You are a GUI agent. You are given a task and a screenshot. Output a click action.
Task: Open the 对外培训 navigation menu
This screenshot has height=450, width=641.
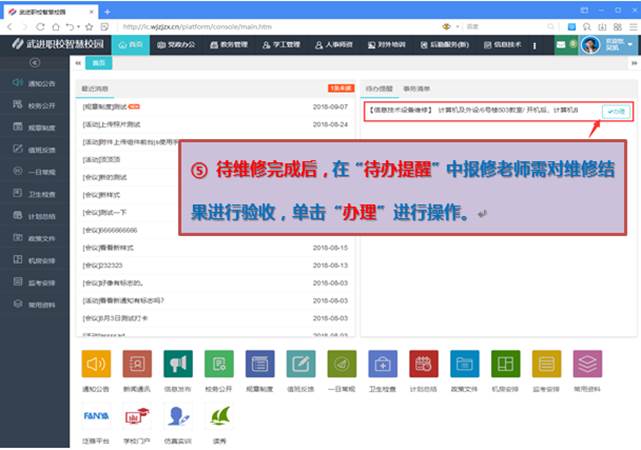click(386, 45)
